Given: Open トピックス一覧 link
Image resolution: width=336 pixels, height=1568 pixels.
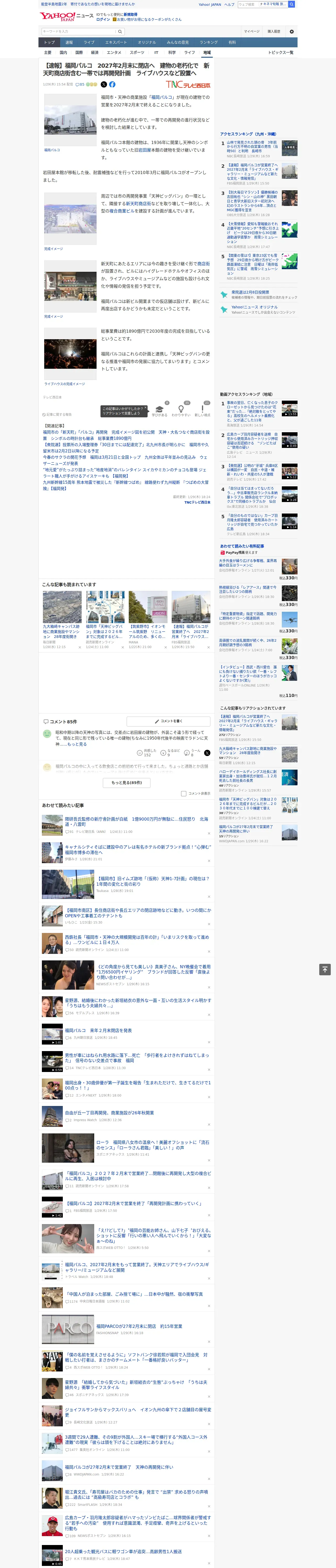Looking at the screenshot, I should [x=281, y=52].
